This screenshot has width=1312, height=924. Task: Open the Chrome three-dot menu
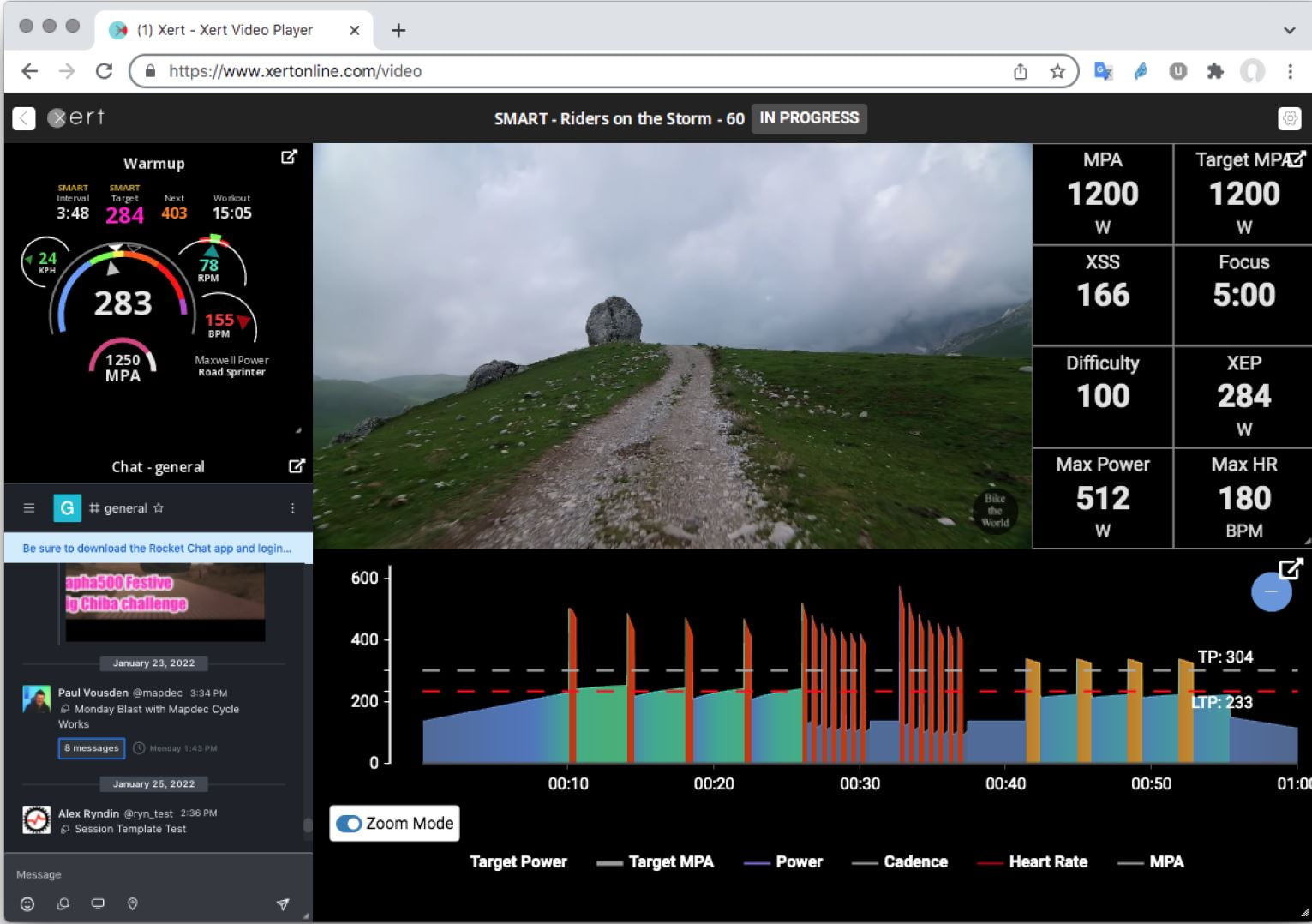coord(1290,71)
